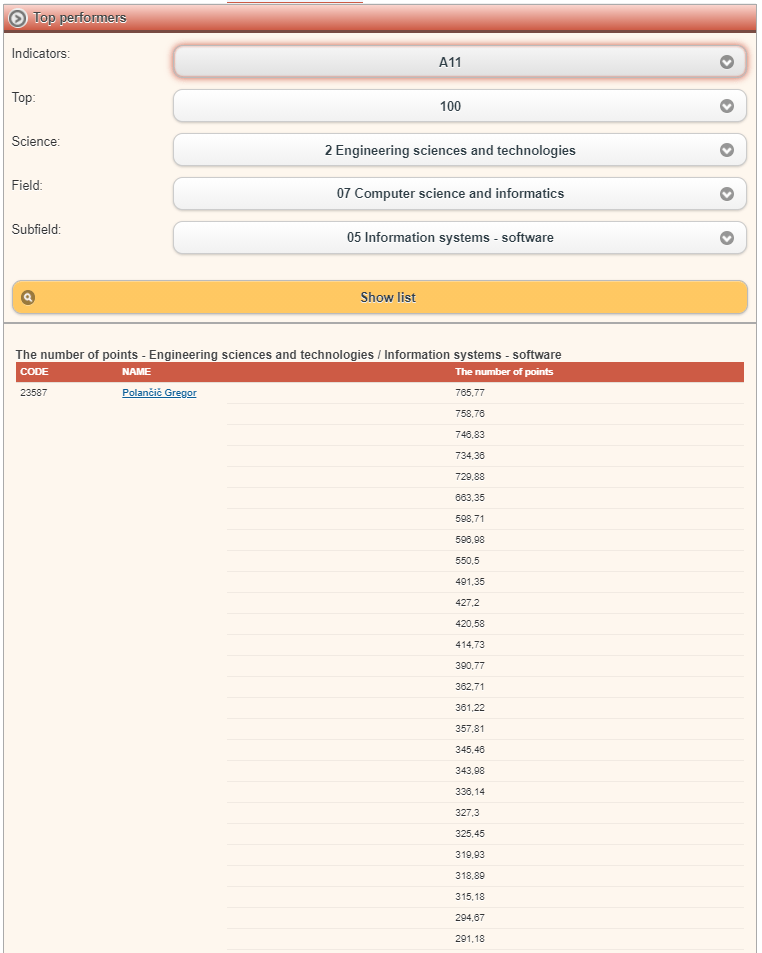Collapse the Top performers panel arrow icon
This screenshot has height=953, width=762.
coord(18,18)
